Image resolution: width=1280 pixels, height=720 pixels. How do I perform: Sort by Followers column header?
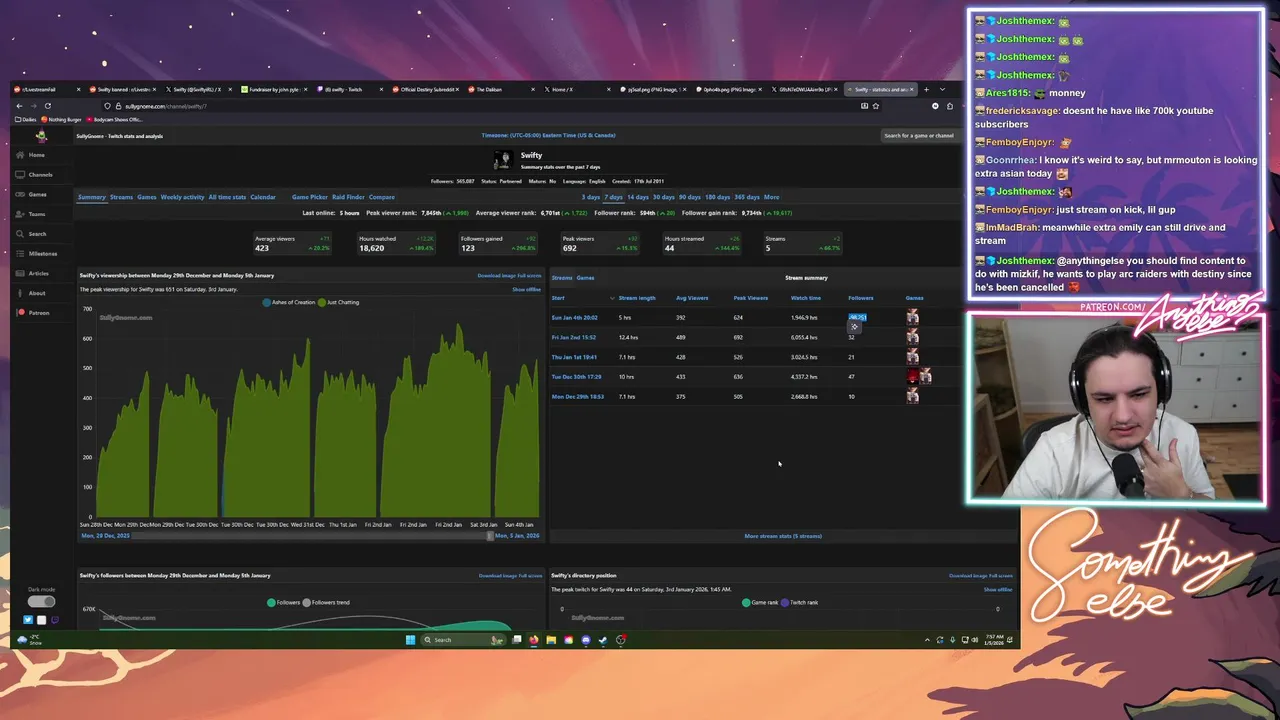click(x=861, y=298)
